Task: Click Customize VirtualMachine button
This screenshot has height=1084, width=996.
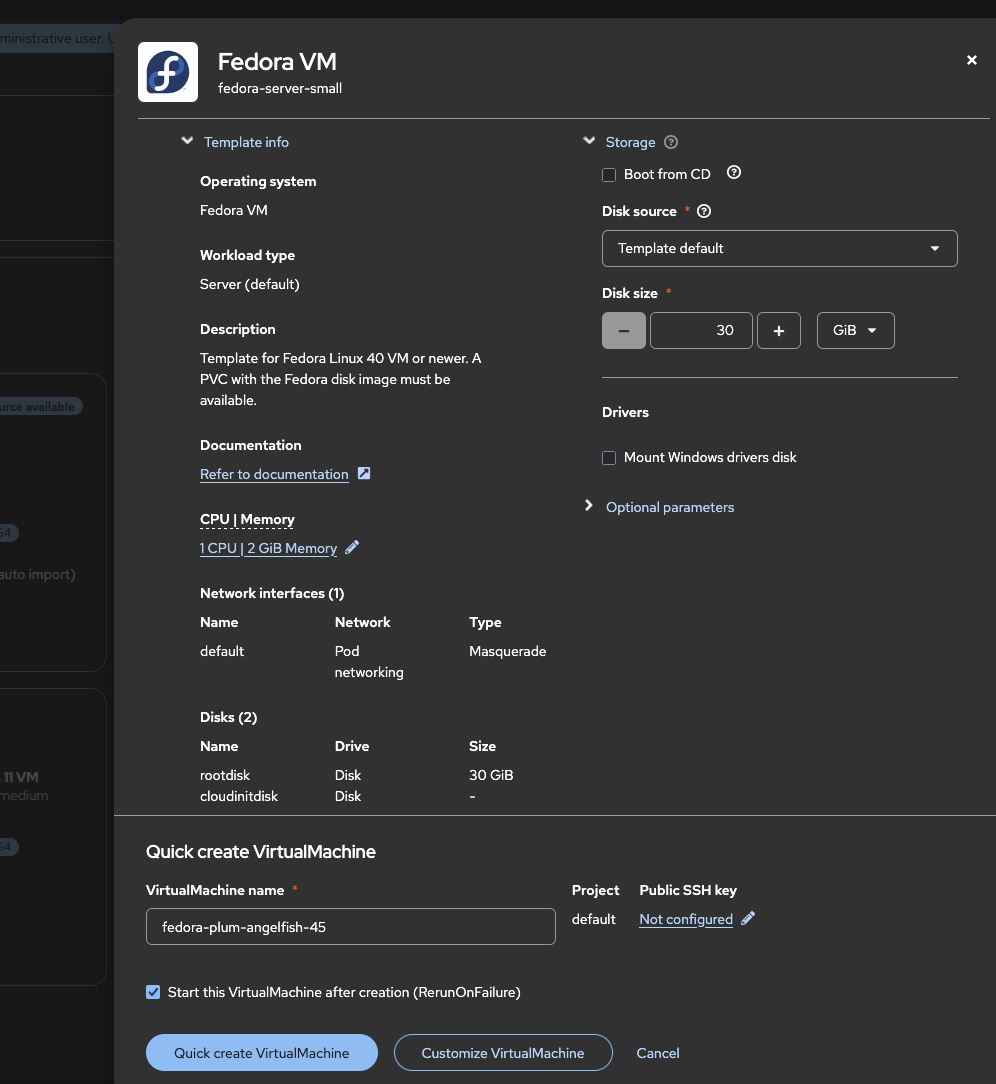Action: 503,1053
